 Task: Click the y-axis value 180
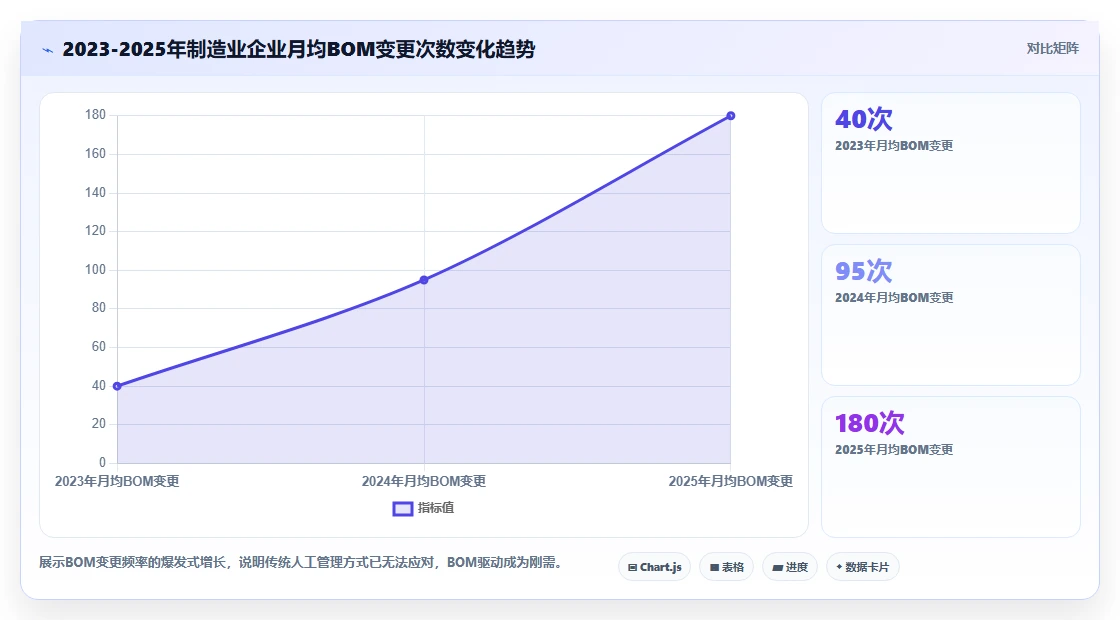[95, 115]
